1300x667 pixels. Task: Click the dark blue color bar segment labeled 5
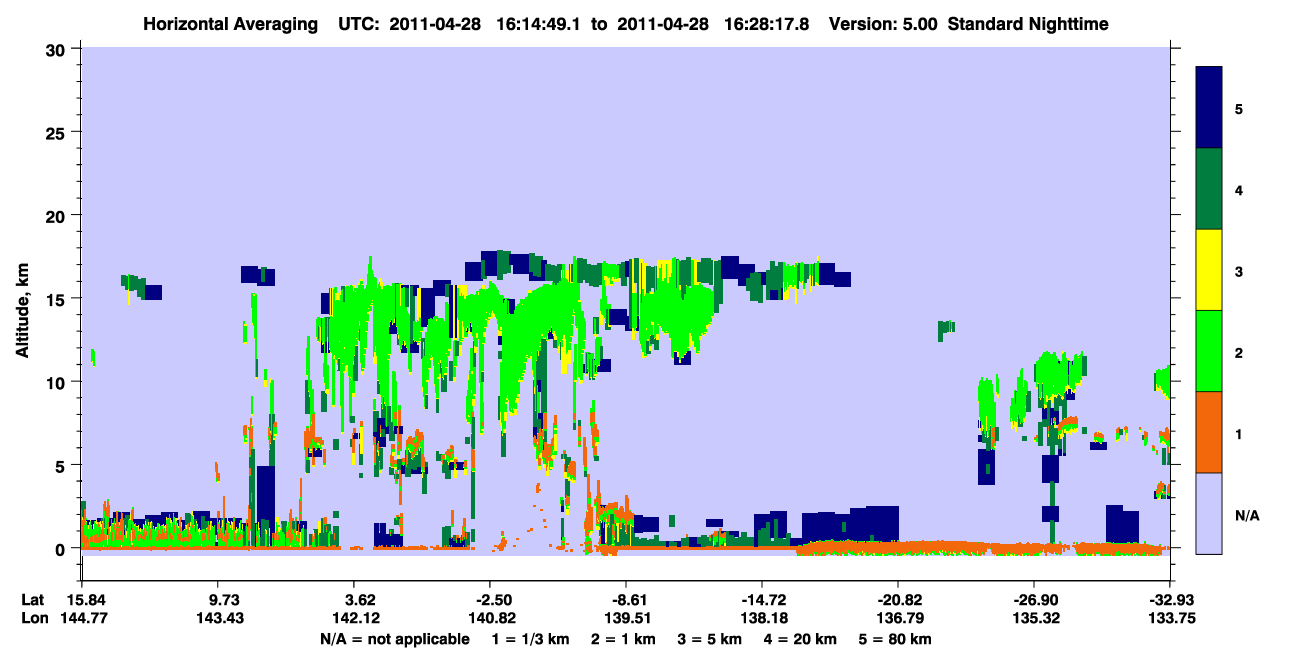tap(1209, 107)
